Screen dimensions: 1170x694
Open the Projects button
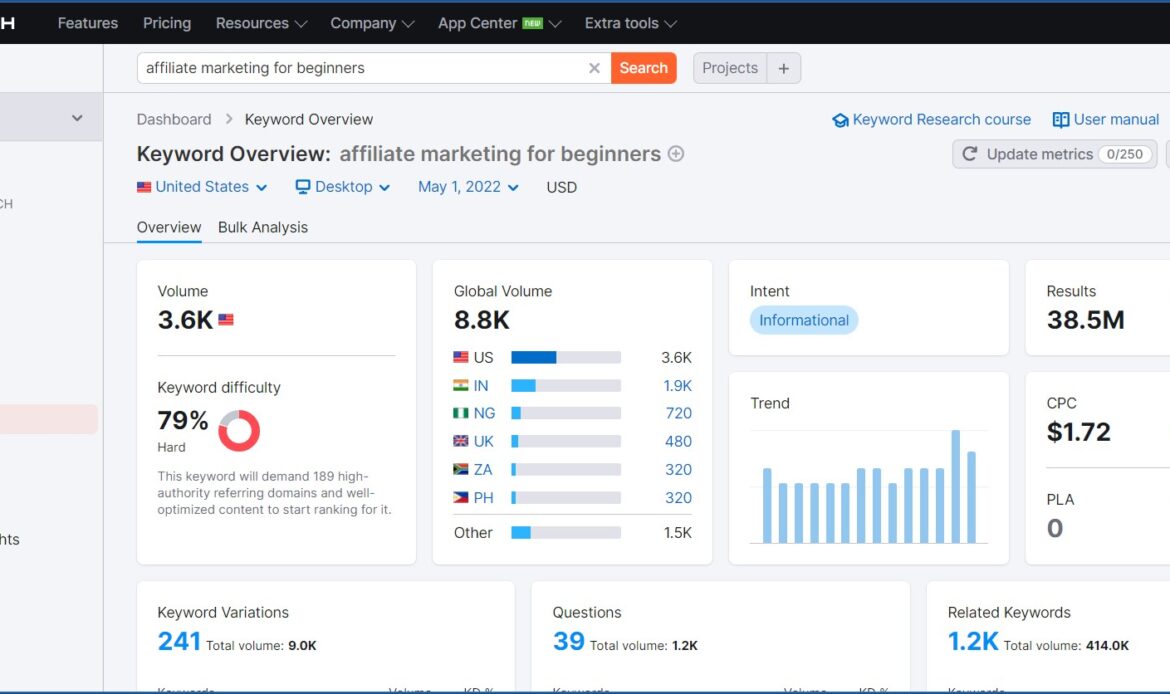[730, 68]
